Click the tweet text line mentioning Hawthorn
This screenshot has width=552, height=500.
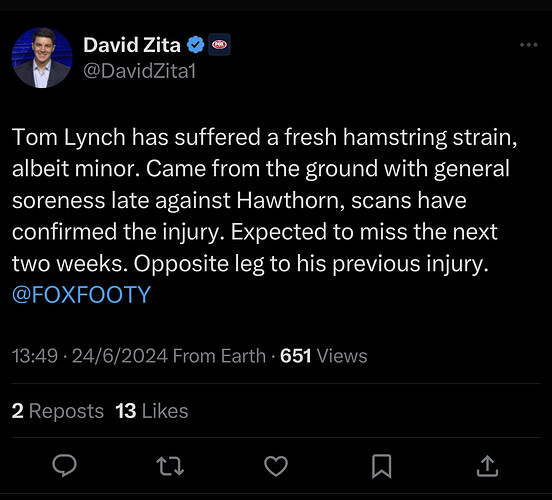239,200
